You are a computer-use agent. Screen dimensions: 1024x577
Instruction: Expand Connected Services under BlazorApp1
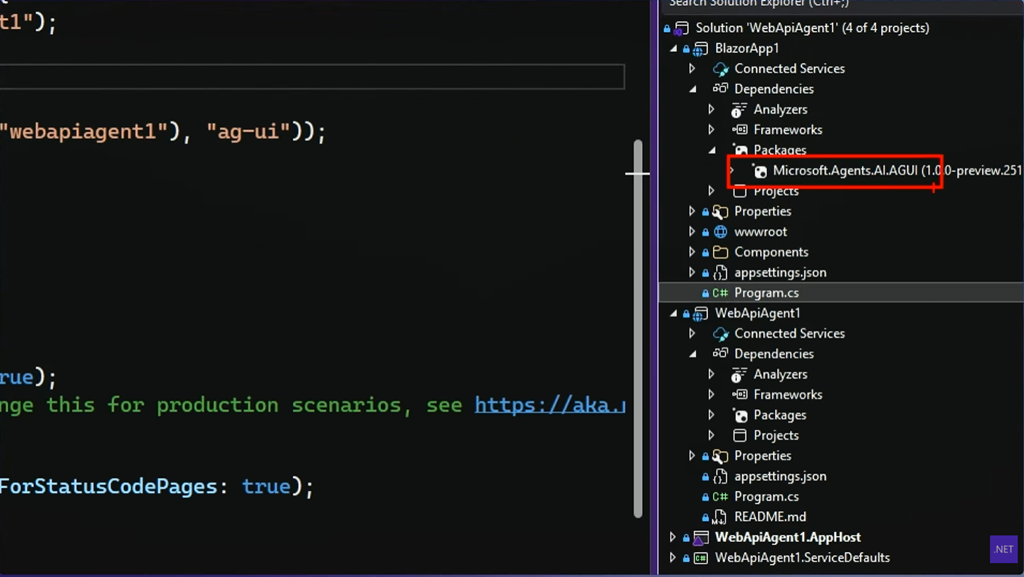[x=692, y=69]
